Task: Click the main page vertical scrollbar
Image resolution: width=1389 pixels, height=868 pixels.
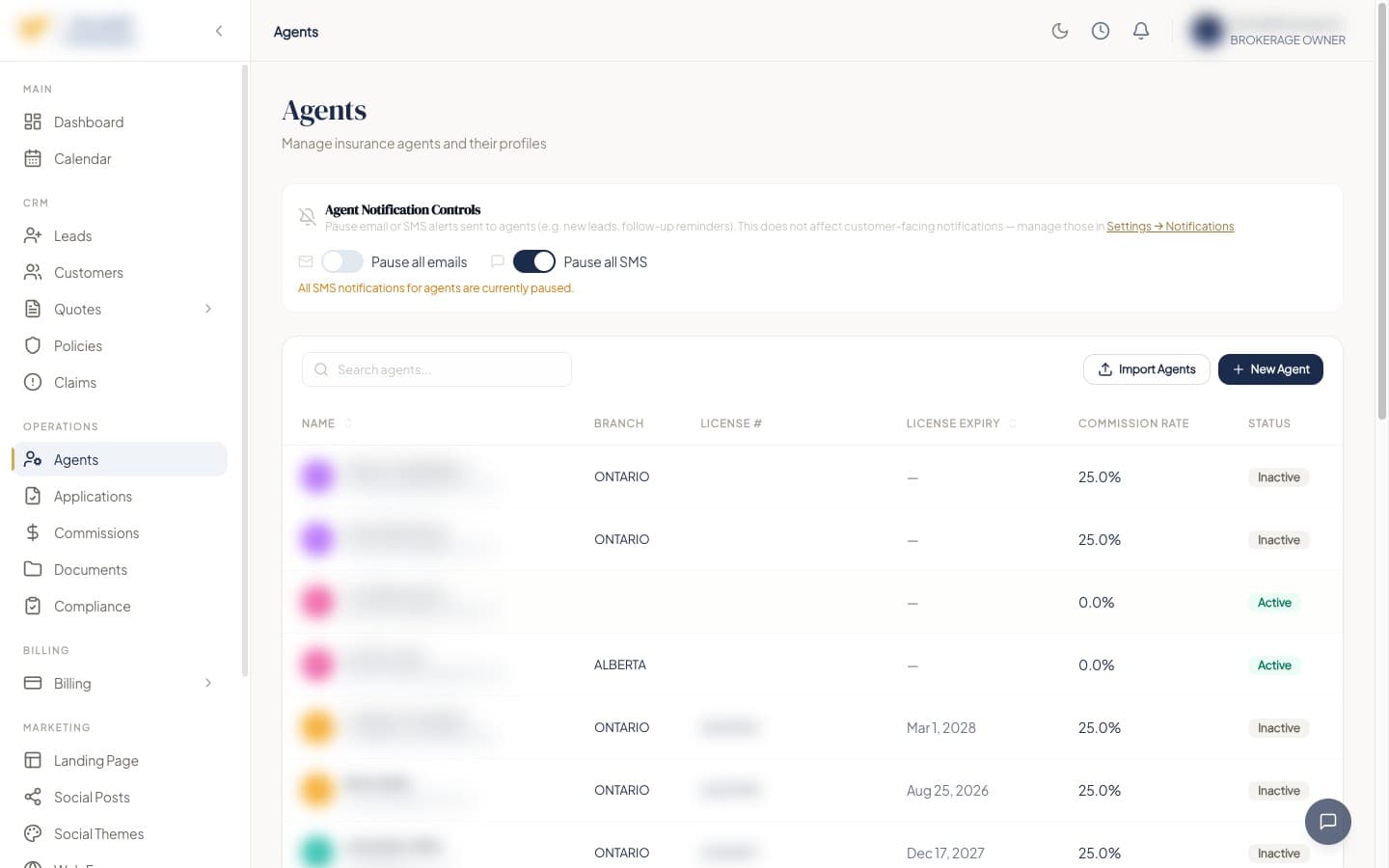Action: 1382,212
